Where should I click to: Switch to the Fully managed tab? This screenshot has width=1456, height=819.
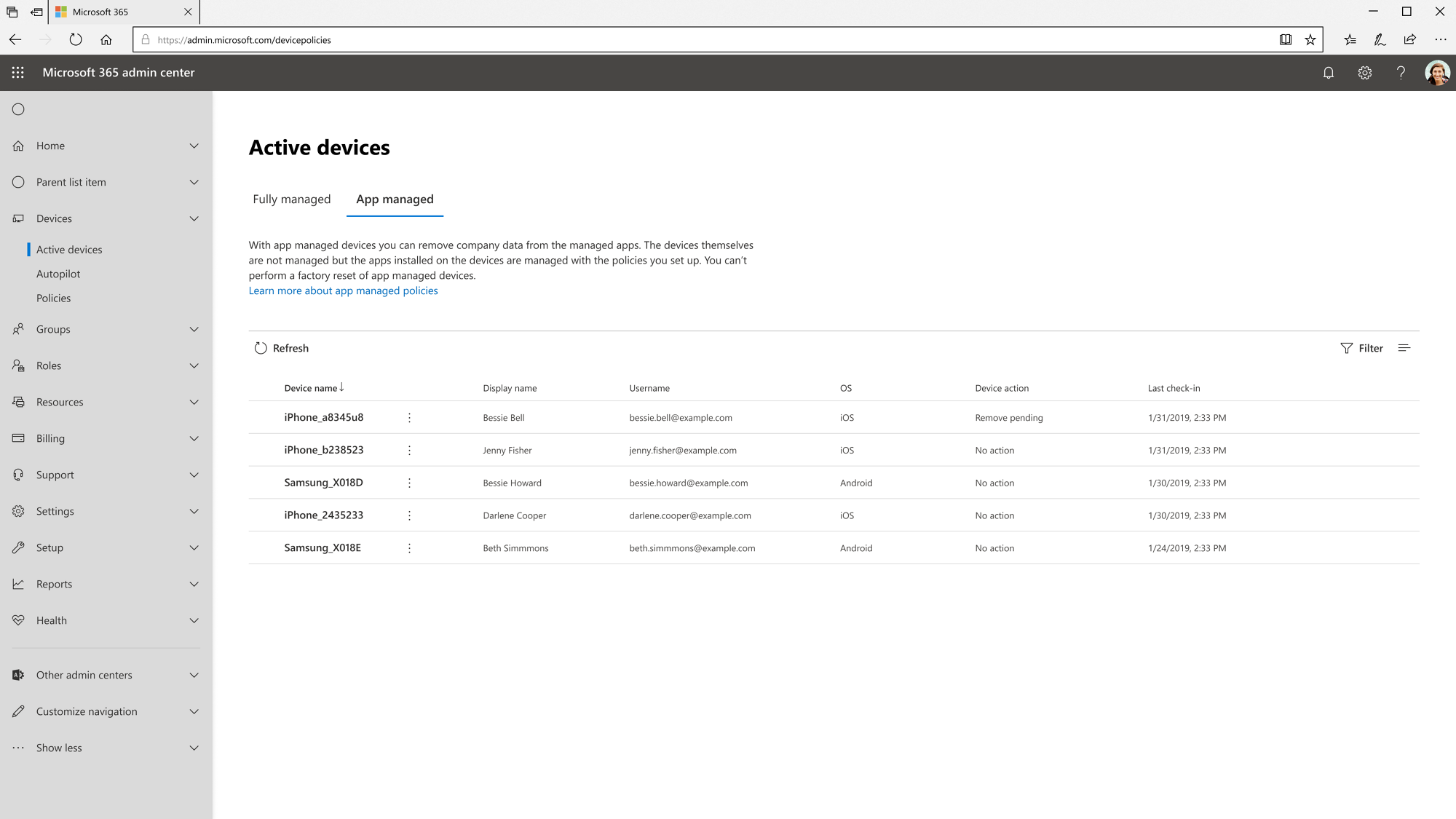click(291, 199)
